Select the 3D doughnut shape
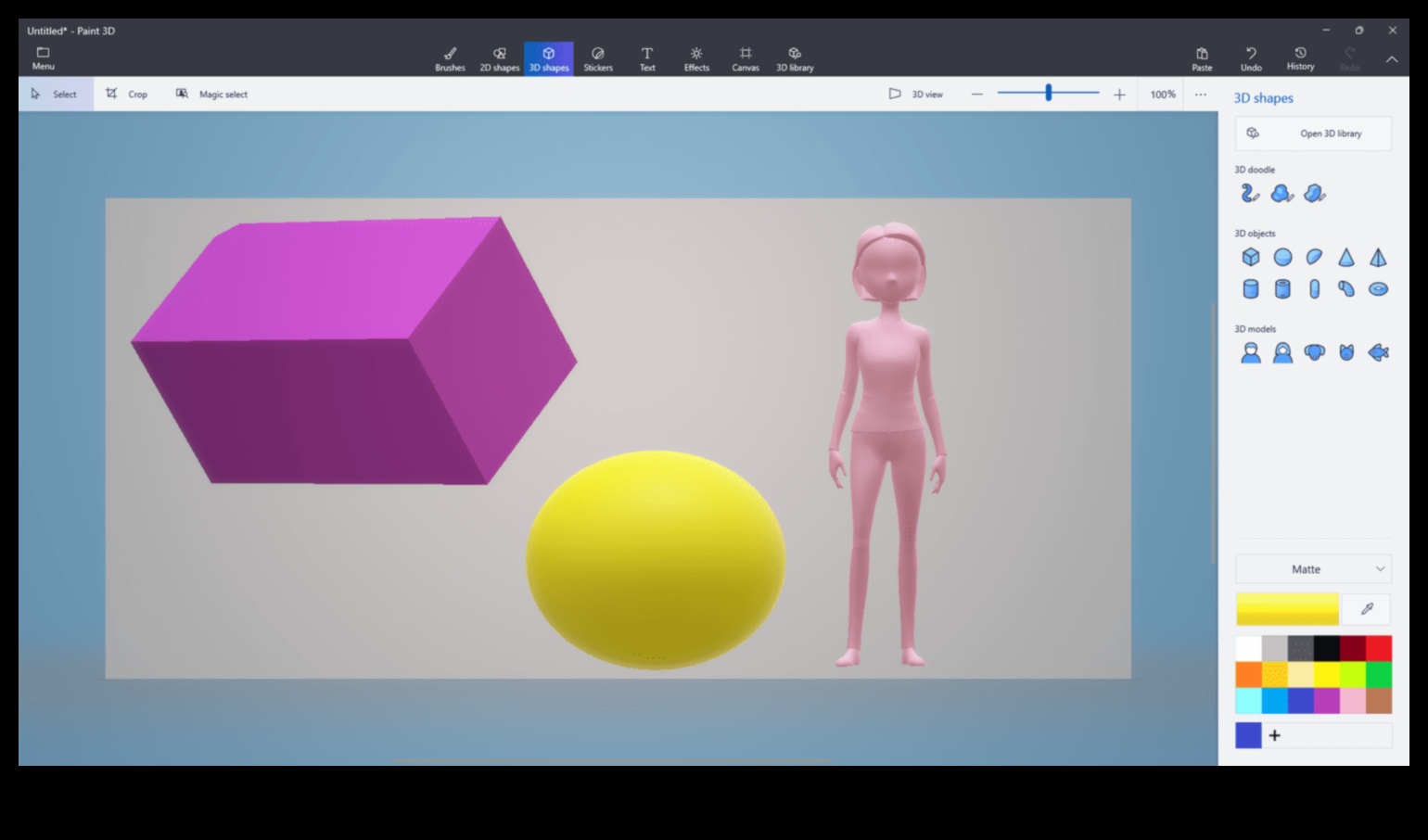 (1379, 289)
